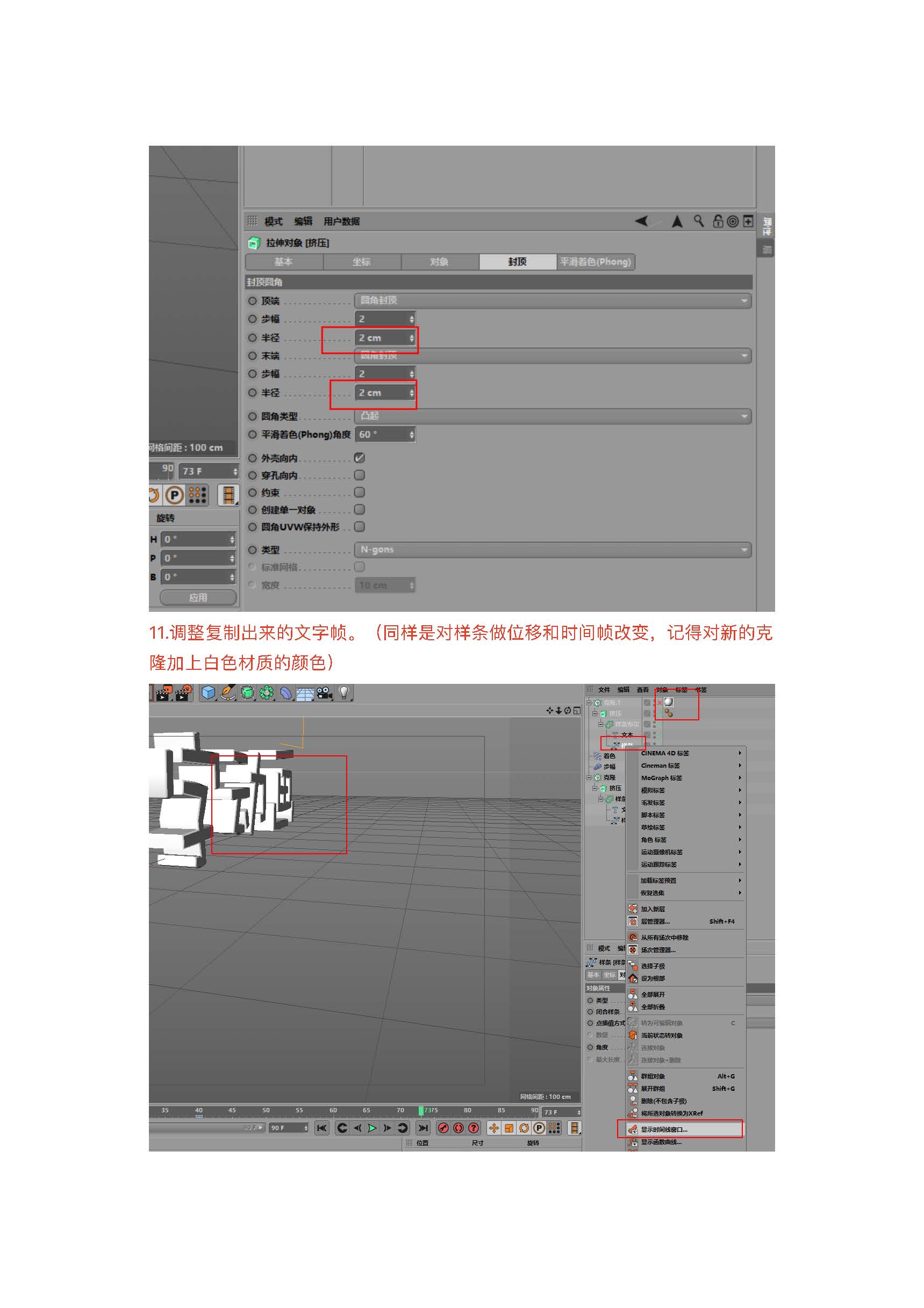
Task: Click the Phong angle 60° field
Action: (x=385, y=434)
